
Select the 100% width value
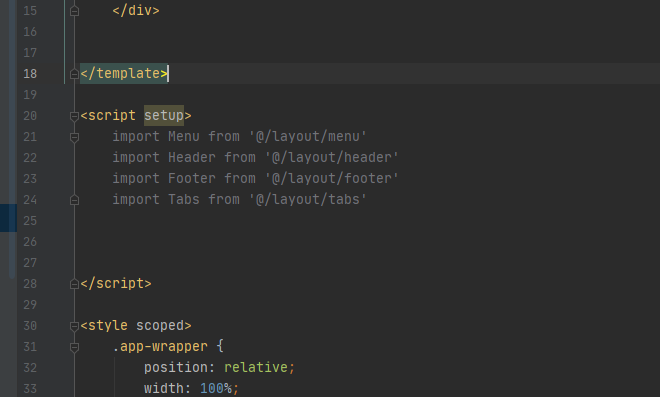216,388
